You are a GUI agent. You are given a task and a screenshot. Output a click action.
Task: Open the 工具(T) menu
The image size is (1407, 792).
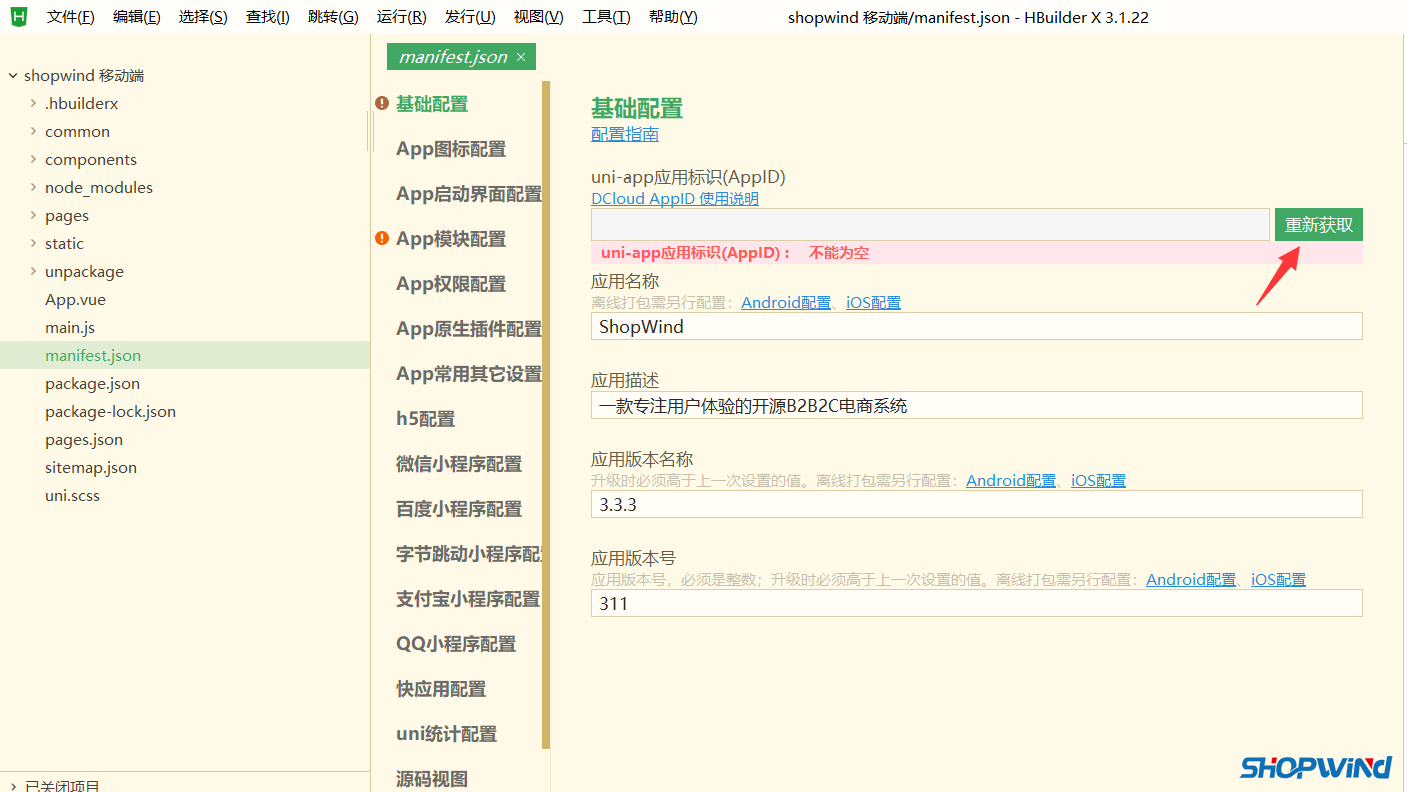606,17
